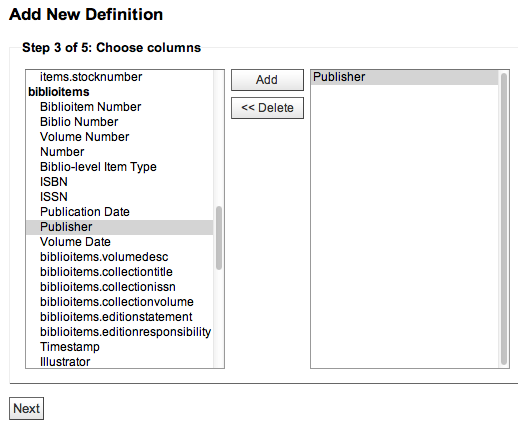Select Illustrator column
This screenshot has height=425, width=518.
(x=119, y=362)
